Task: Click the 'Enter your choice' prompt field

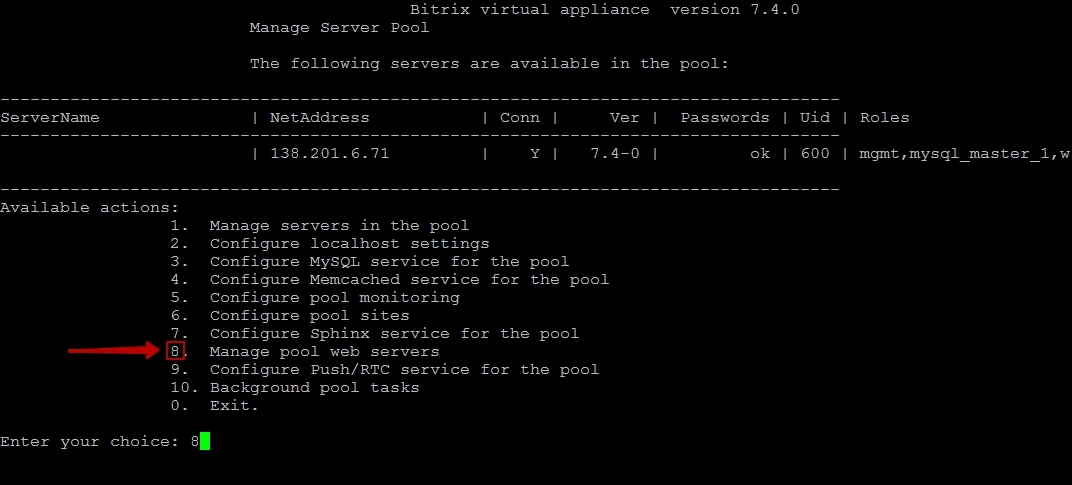Action: tap(105, 441)
